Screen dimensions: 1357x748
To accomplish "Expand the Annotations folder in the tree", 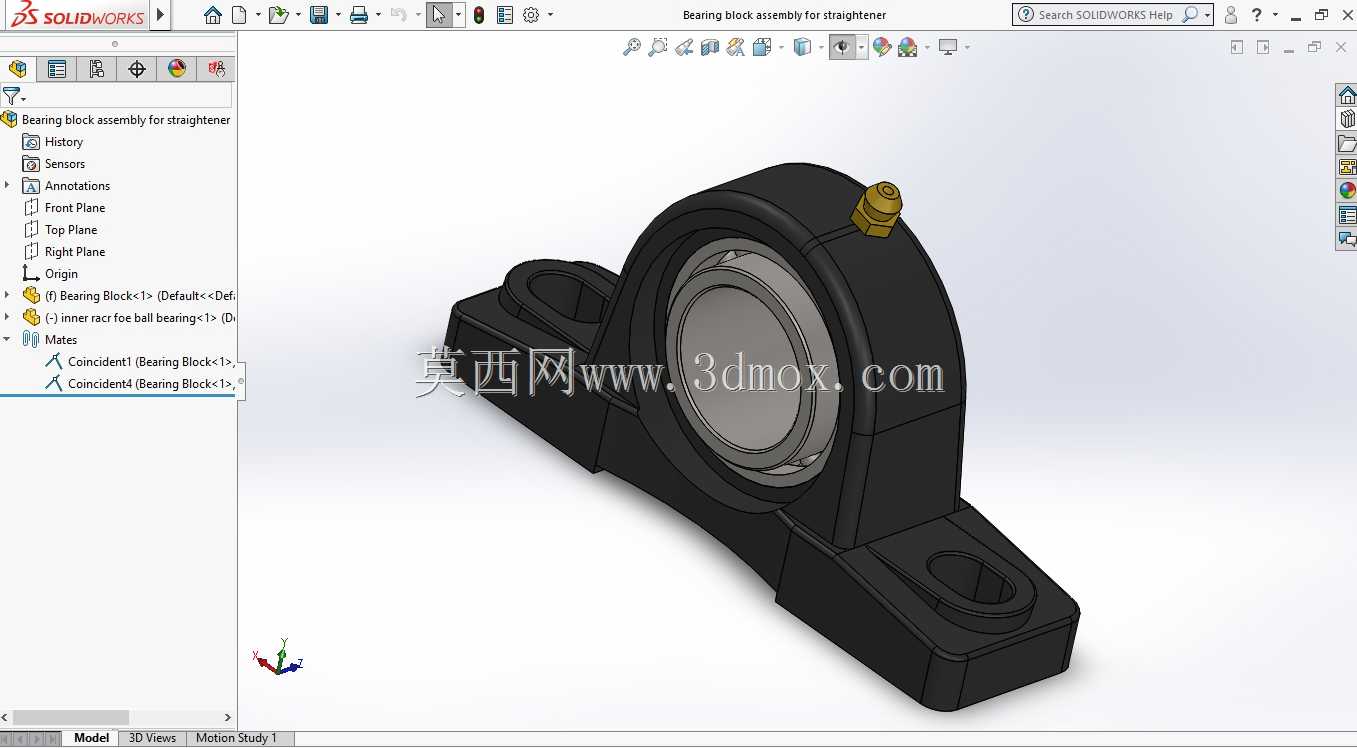I will (7, 186).
